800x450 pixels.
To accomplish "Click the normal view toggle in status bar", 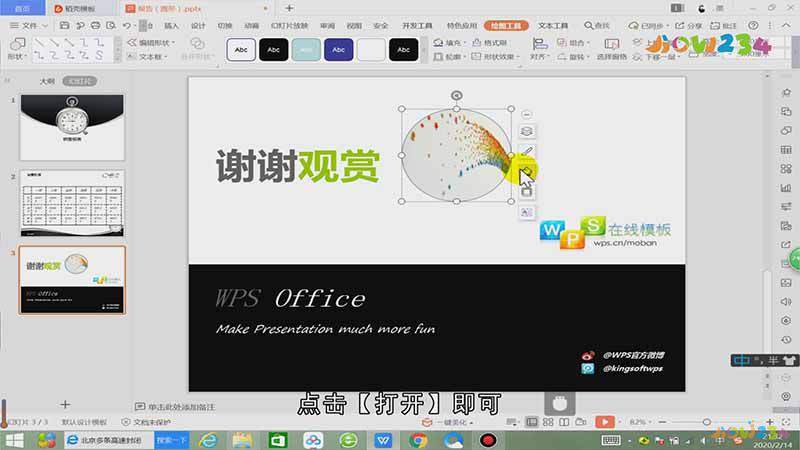I will point(532,422).
